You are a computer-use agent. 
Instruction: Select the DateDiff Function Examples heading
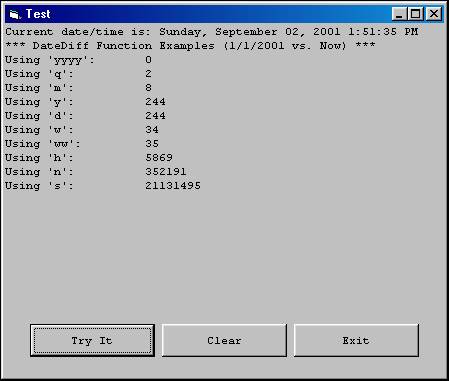tap(190, 46)
